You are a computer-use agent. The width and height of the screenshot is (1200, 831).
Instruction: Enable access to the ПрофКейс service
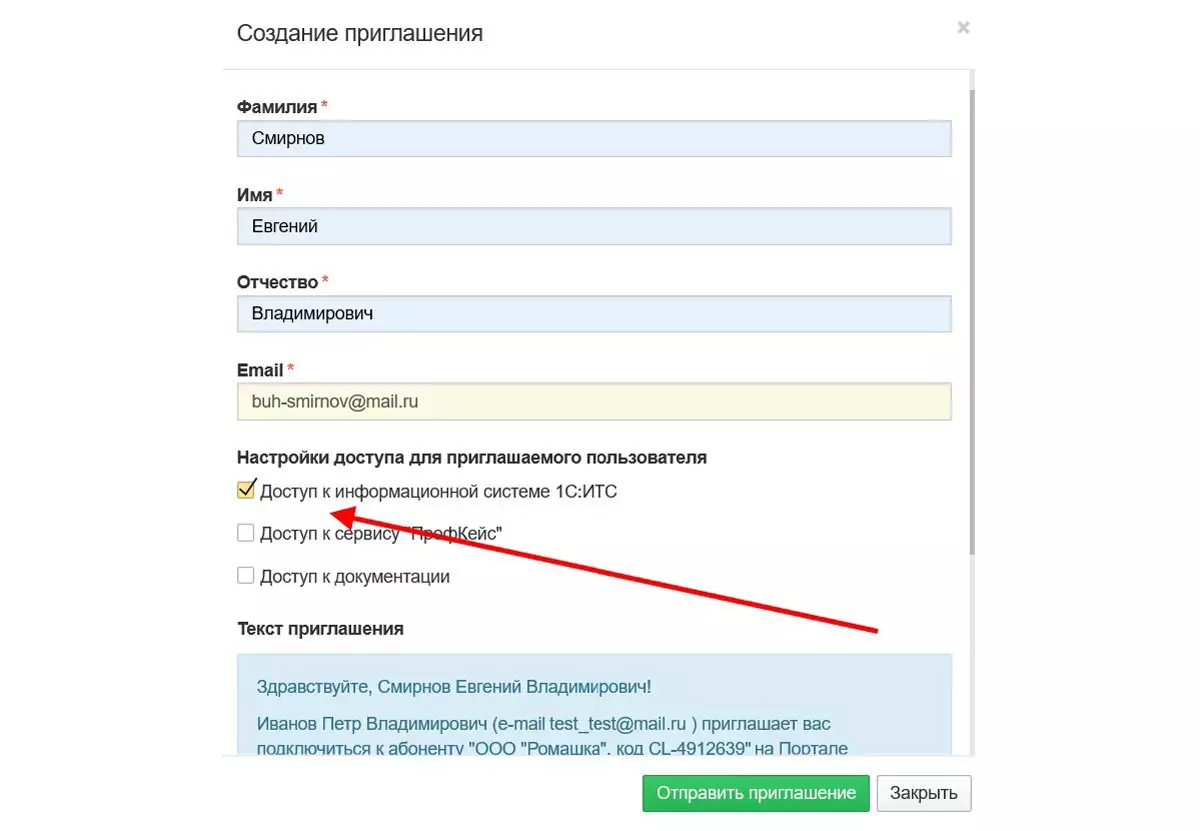(246, 534)
